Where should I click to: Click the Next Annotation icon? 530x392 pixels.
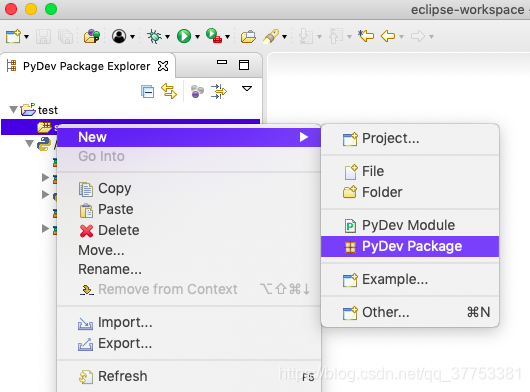click(306, 36)
